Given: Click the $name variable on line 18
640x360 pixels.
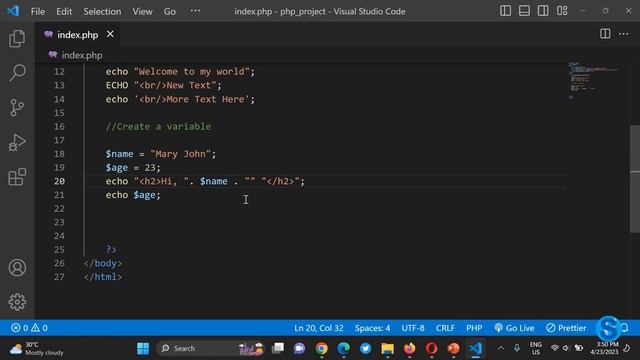Looking at the screenshot, I should [119, 154].
